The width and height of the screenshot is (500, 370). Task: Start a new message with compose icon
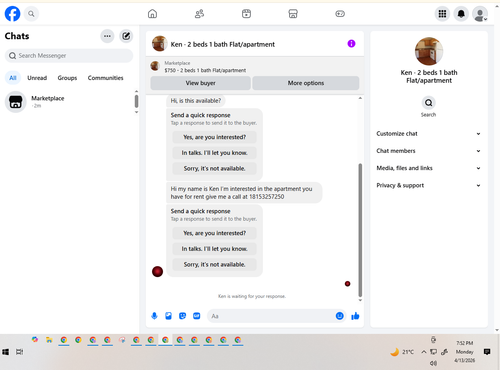[126, 36]
